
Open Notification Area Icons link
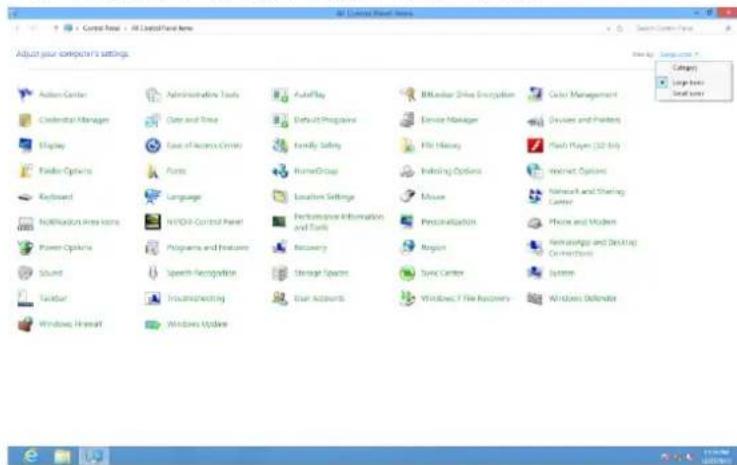(79, 222)
